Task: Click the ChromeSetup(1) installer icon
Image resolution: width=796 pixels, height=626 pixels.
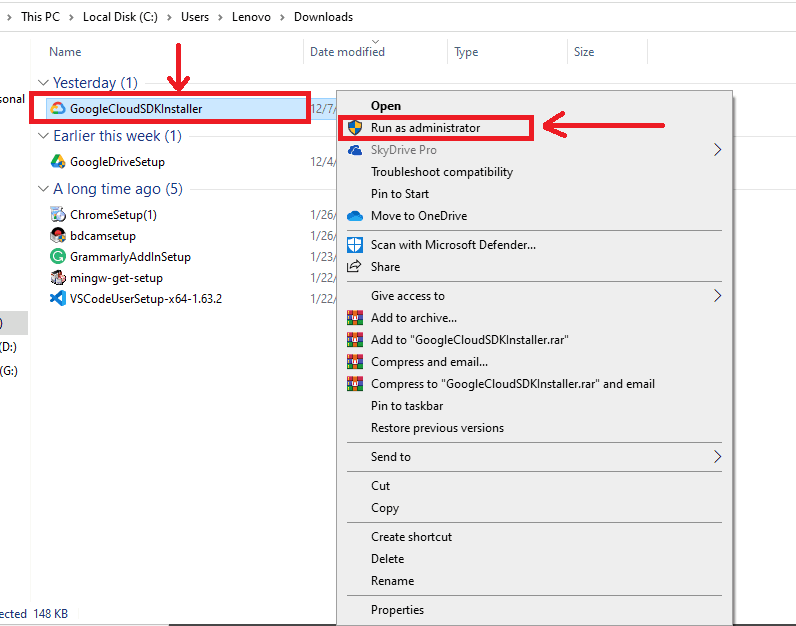Action: (58, 215)
